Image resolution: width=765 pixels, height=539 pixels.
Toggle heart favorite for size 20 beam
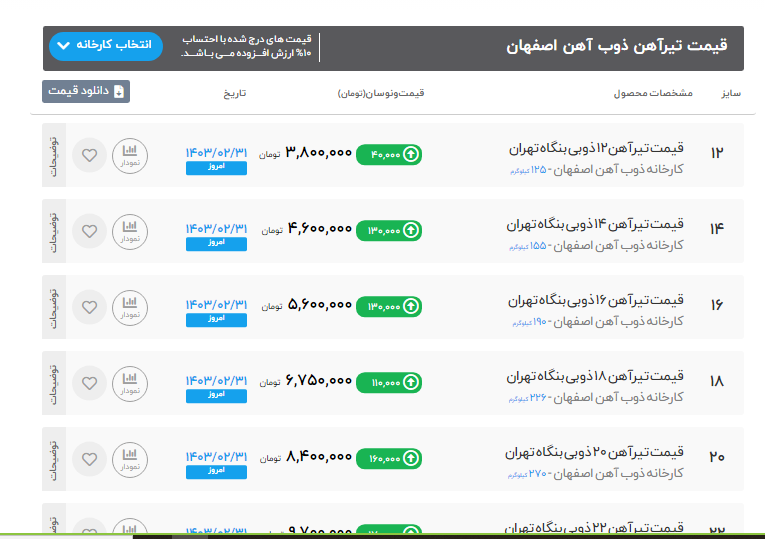point(90,459)
